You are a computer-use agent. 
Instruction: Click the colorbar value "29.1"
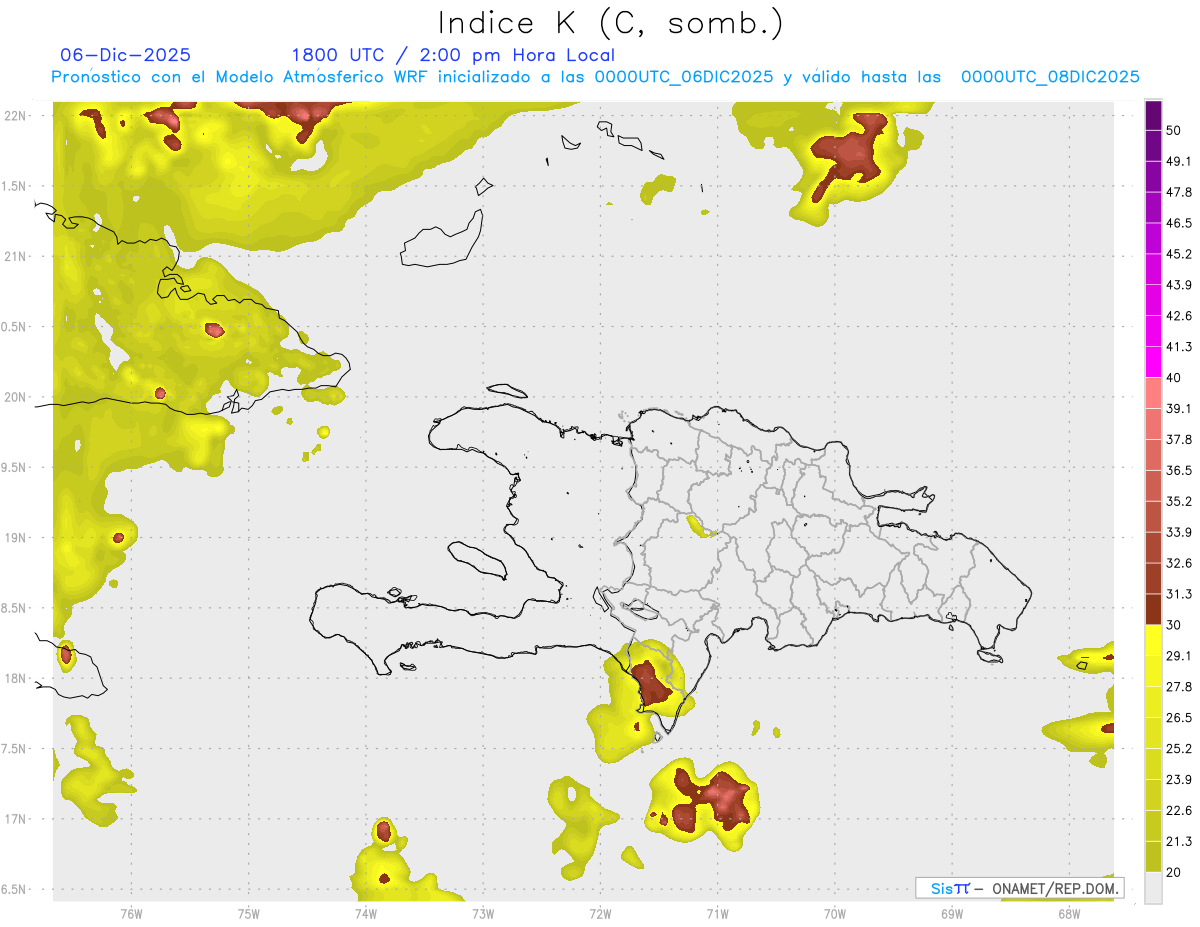click(1179, 656)
